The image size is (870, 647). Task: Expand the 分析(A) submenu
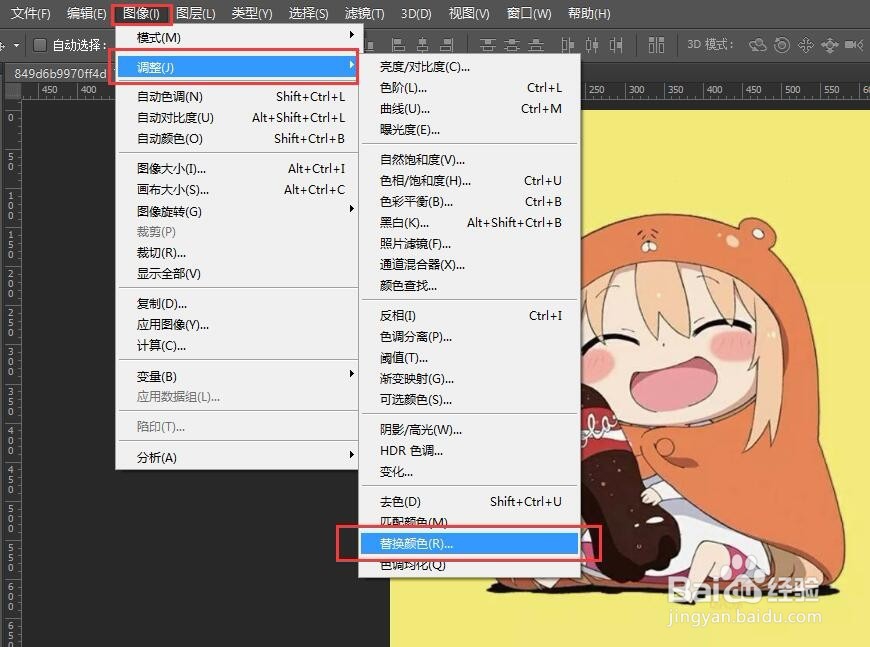click(x=237, y=457)
